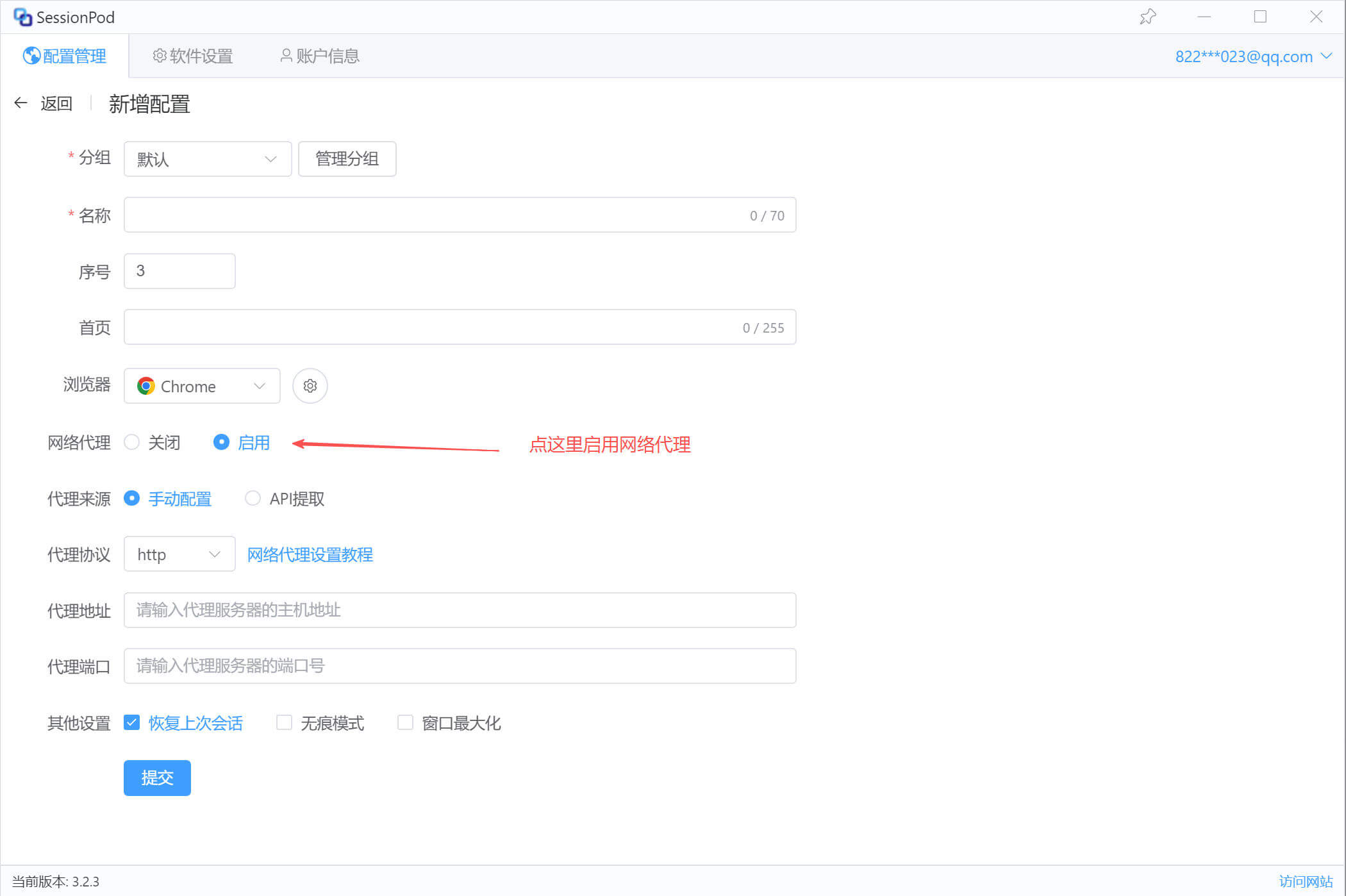Maximize the SessionPod window
The image size is (1346, 896).
click(1260, 17)
